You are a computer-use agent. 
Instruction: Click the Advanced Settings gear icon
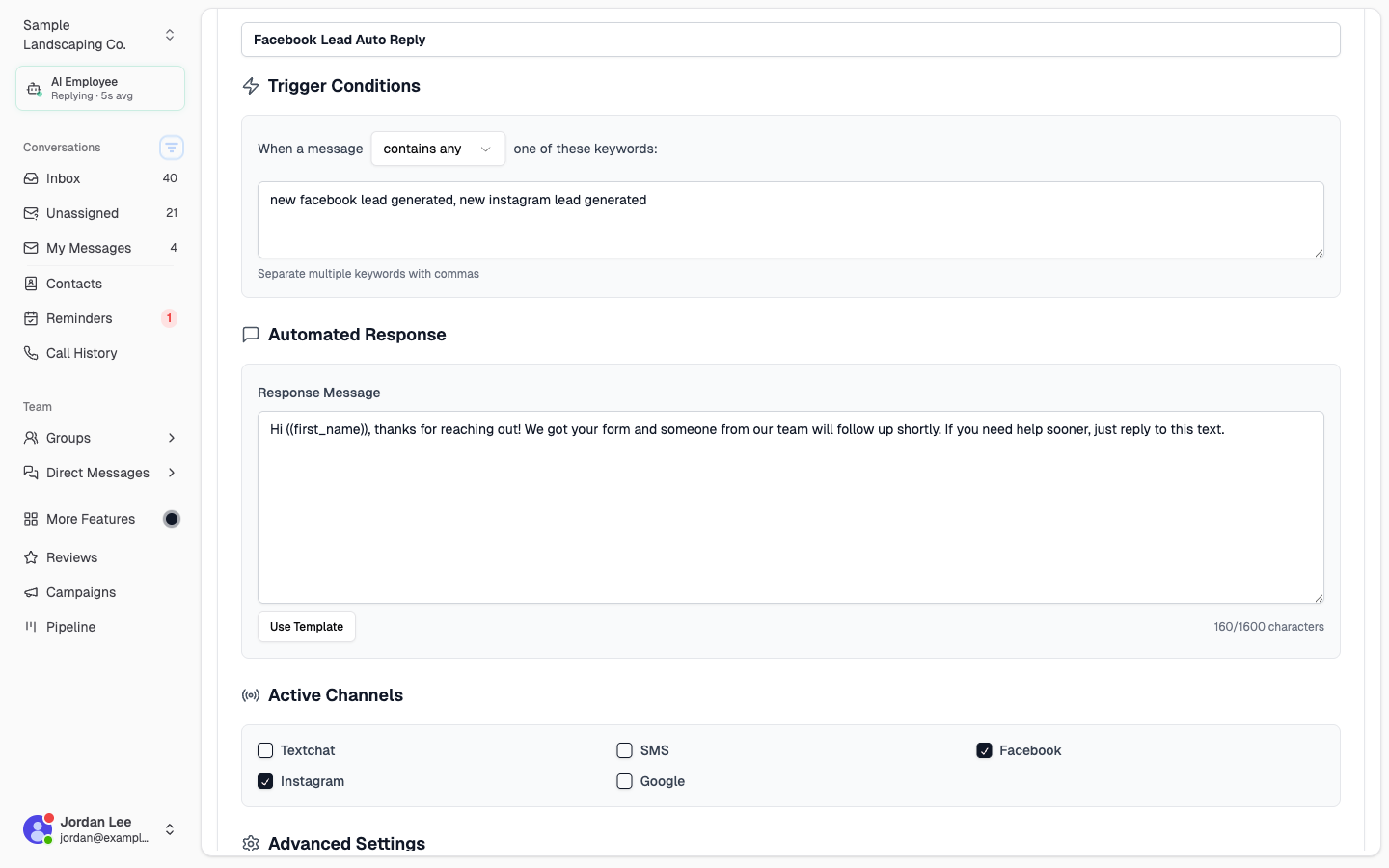251,844
